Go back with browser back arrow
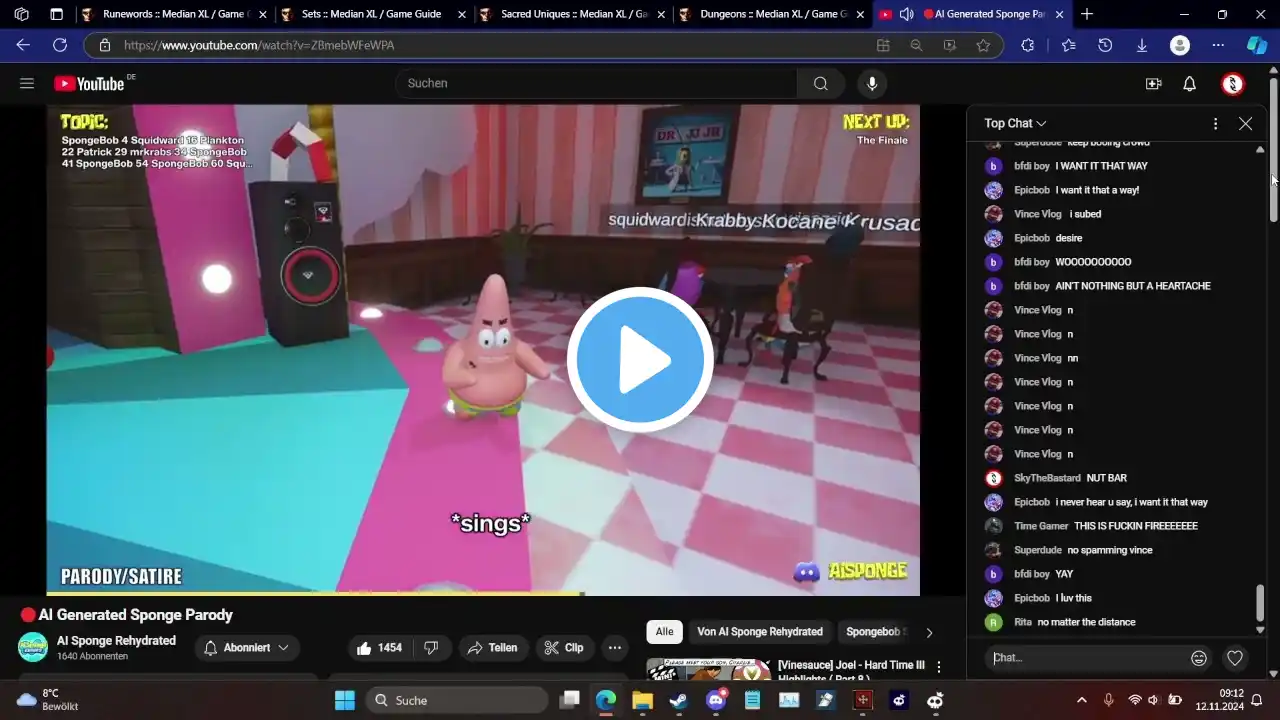 click(x=23, y=45)
